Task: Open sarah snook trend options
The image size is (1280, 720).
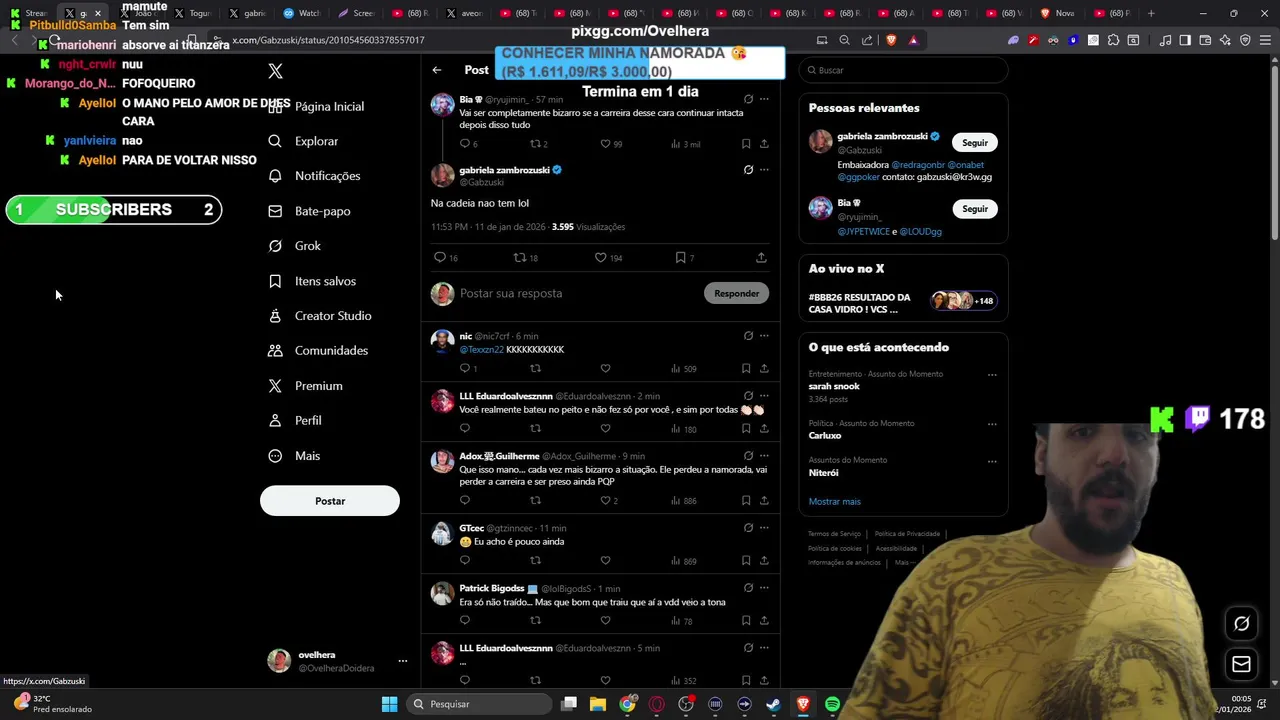Action: click(992, 375)
